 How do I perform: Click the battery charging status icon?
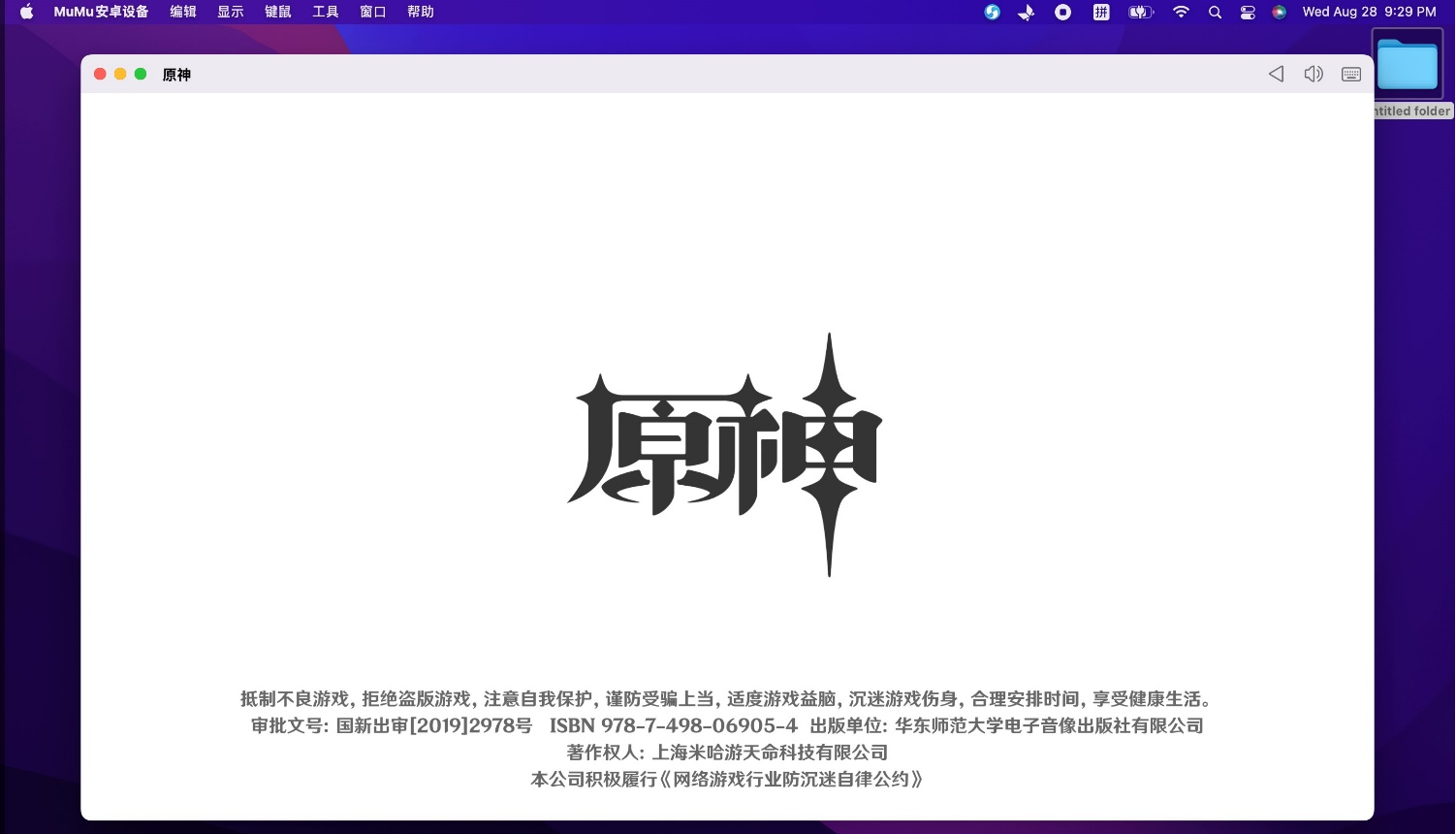click(1141, 12)
